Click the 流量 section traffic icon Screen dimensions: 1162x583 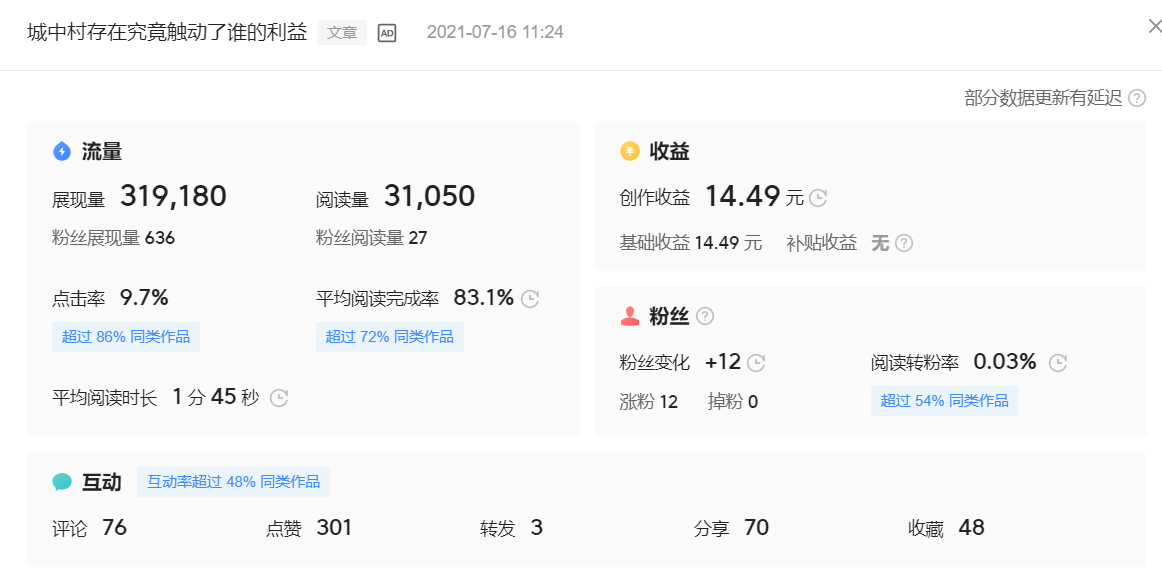[63, 151]
